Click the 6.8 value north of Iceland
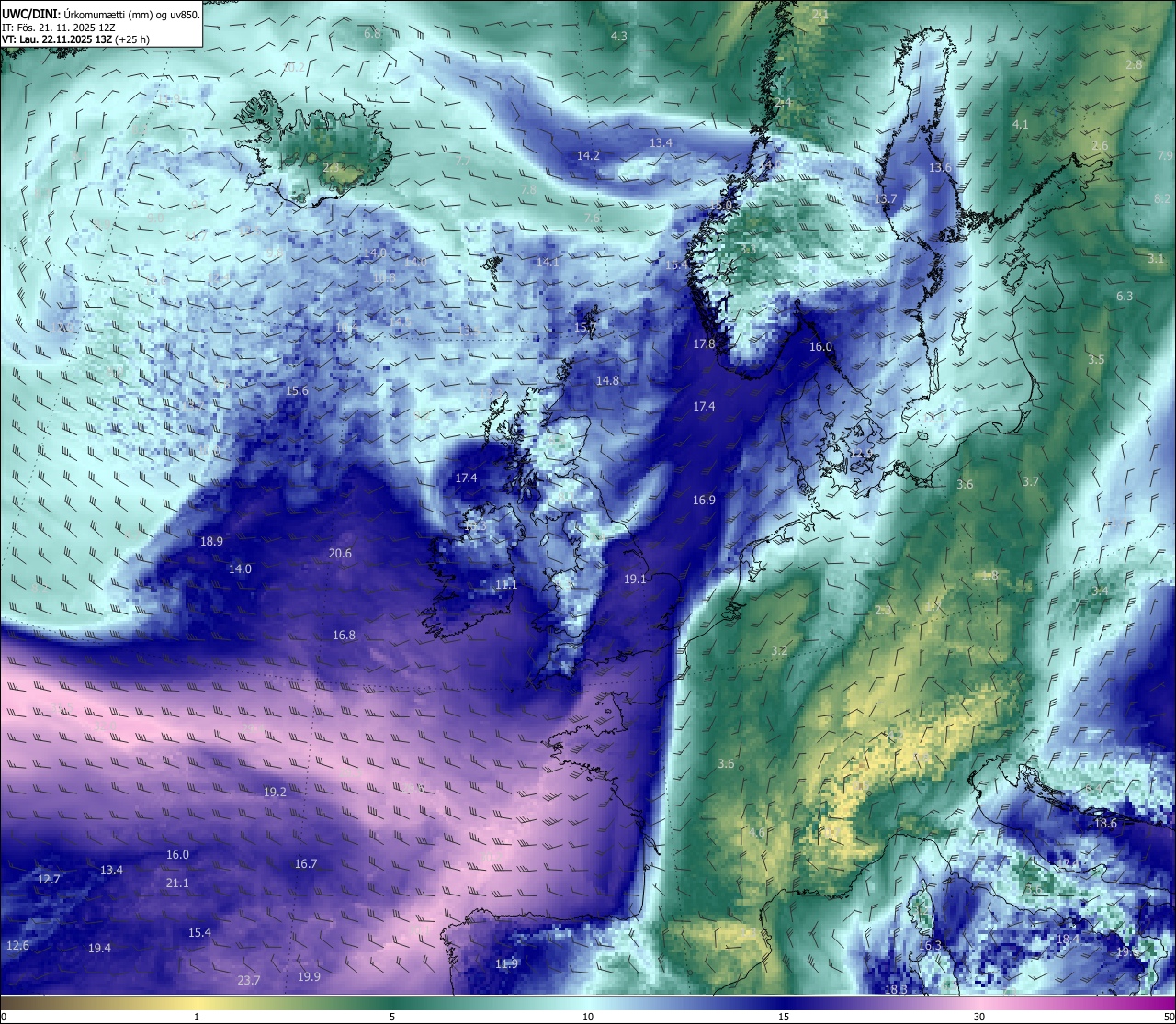1176x1024 pixels. pyautogui.click(x=372, y=33)
